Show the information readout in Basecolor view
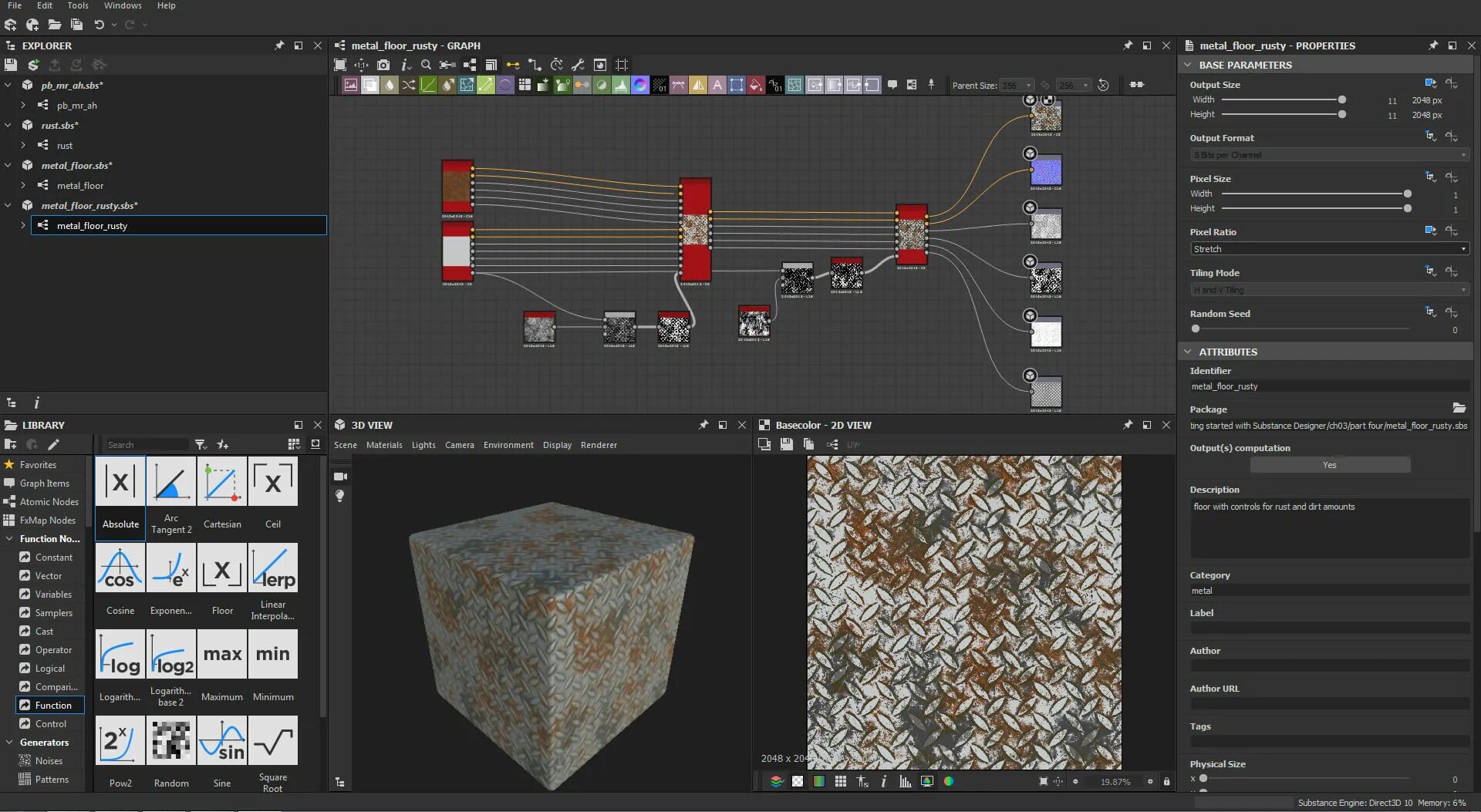The image size is (1481, 812). point(882,781)
